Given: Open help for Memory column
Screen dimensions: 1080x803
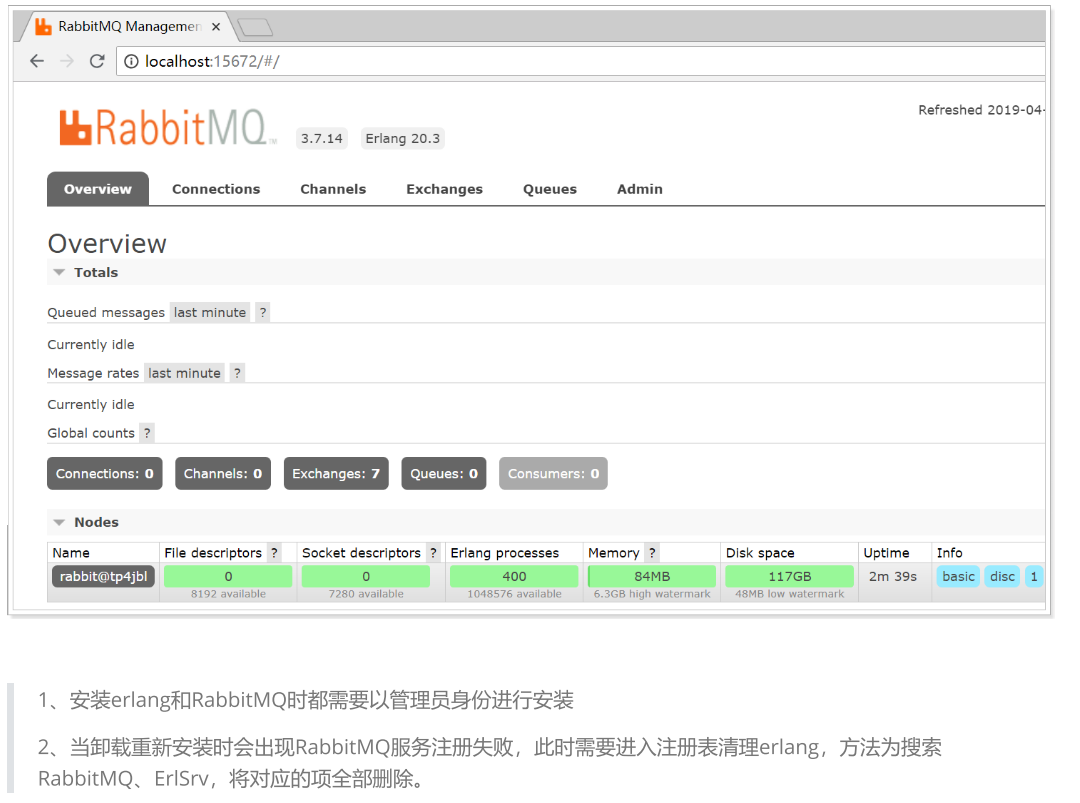Looking at the screenshot, I should tap(652, 553).
